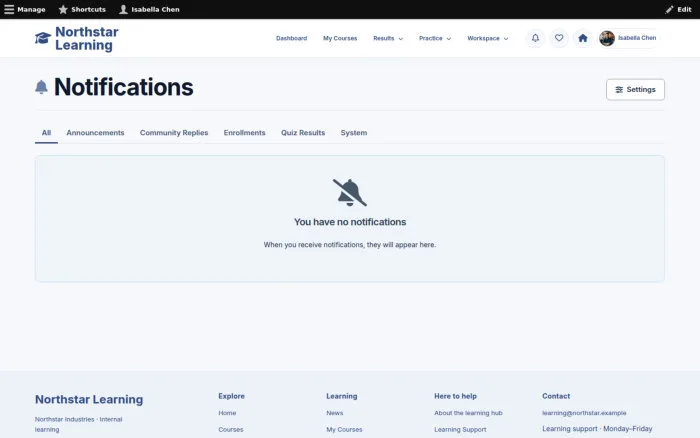Screen dimensions: 700x438
Task: Go to Dashboard in main navigation
Action: [x=292, y=38]
